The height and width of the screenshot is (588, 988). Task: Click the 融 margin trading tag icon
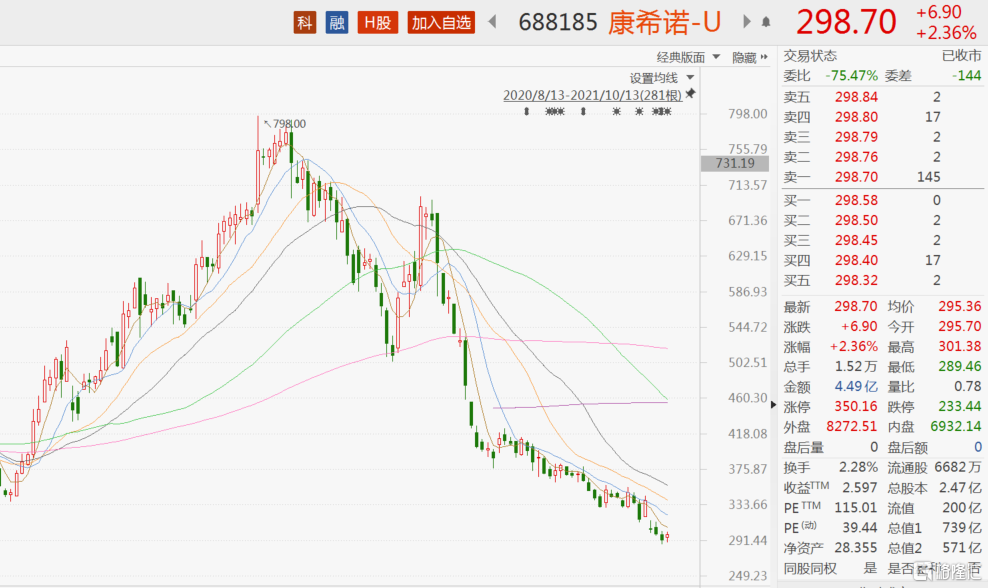(337, 22)
